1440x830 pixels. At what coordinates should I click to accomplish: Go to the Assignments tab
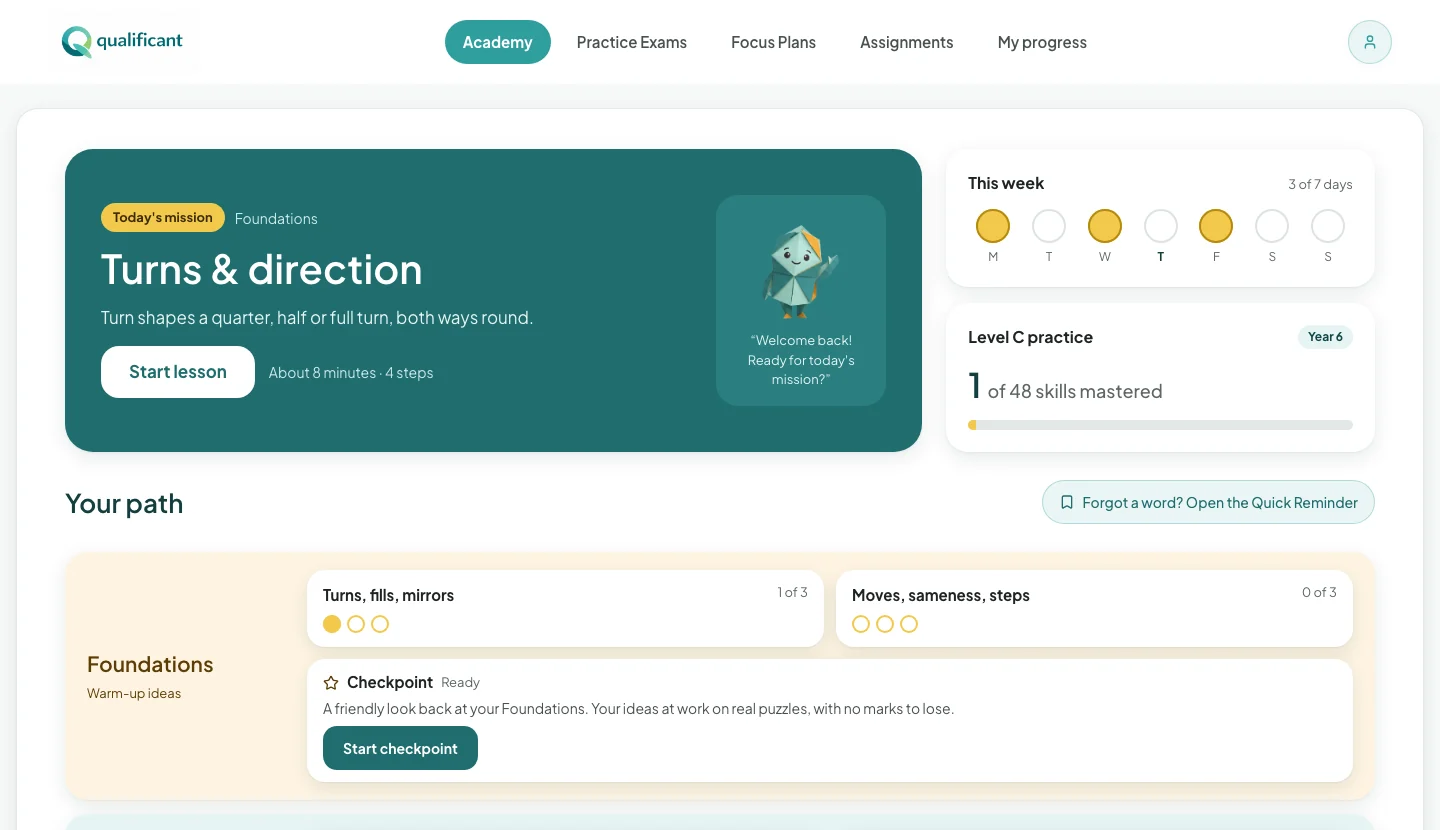[x=907, y=42]
